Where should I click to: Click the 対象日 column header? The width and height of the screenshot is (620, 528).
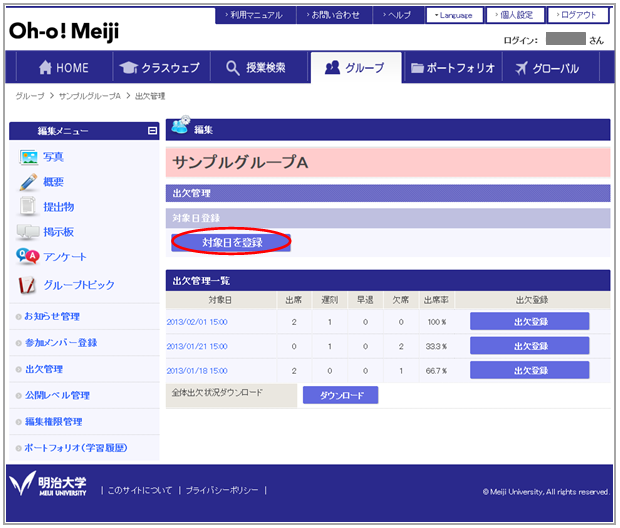pyautogui.click(x=220, y=300)
